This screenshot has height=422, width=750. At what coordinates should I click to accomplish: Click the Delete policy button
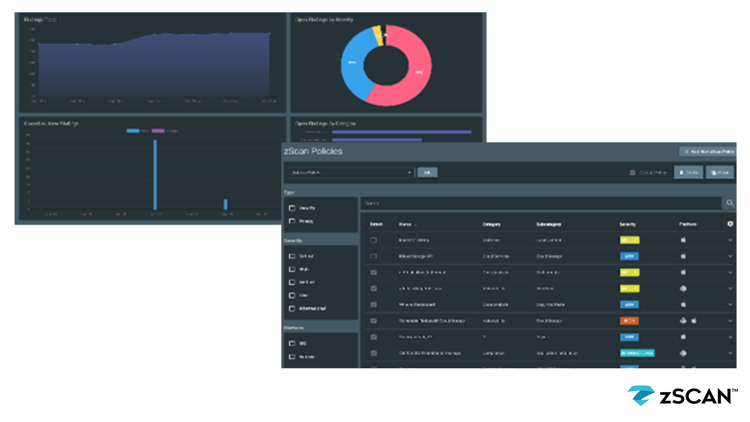[x=688, y=172]
